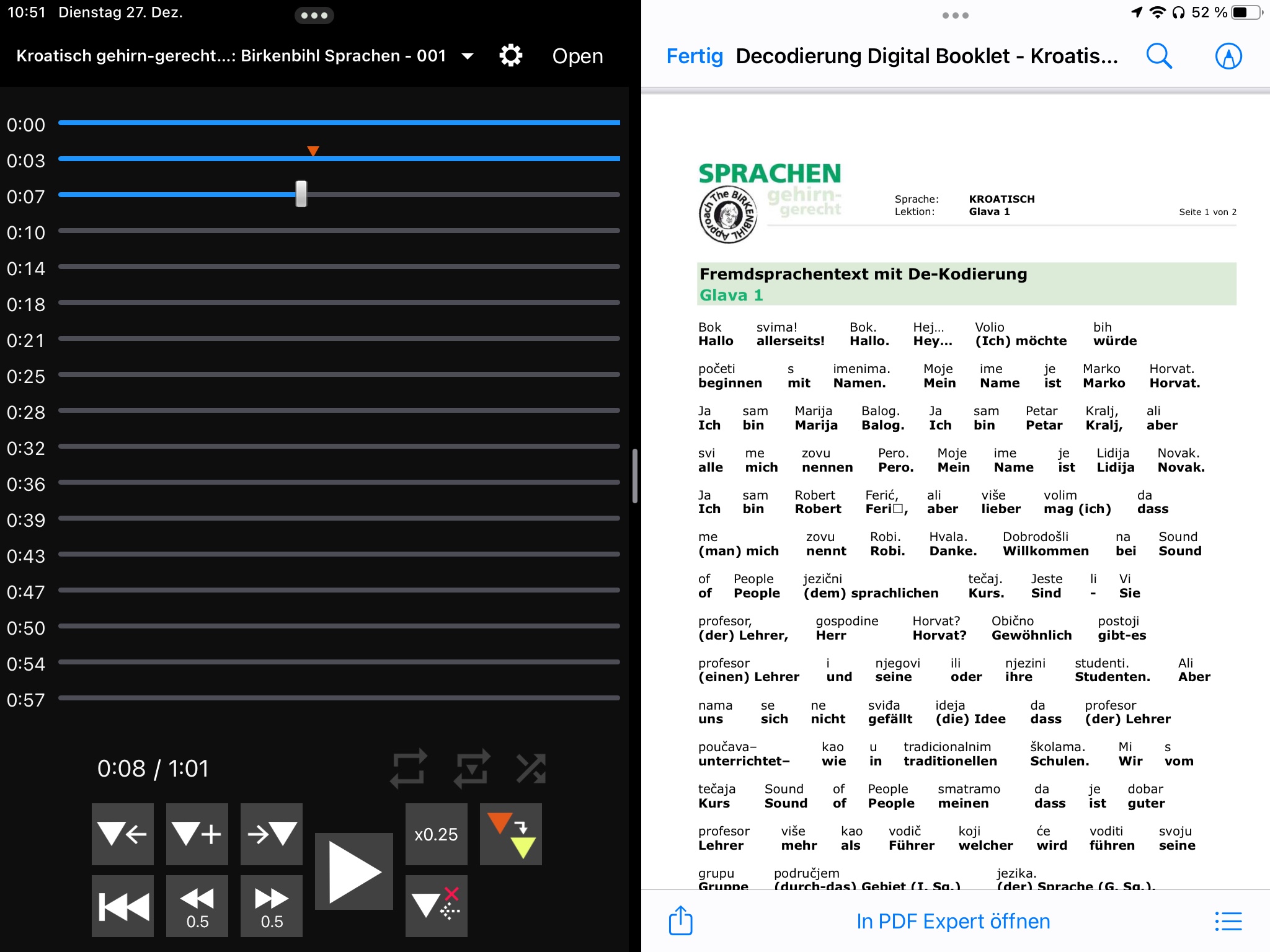Rewind 0.5 seconds
The image size is (1270, 952).
tap(197, 906)
